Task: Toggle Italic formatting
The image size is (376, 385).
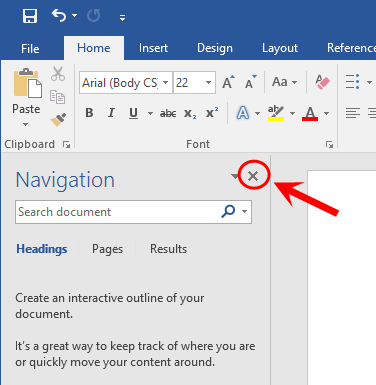Action: 111,113
